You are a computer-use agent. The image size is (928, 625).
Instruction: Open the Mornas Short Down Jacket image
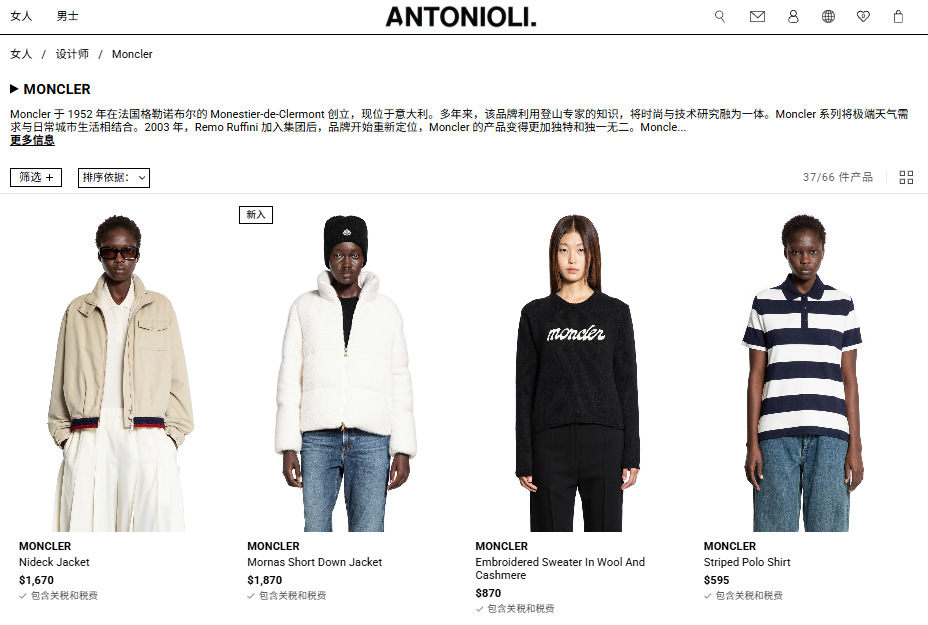(x=346, y=373)
